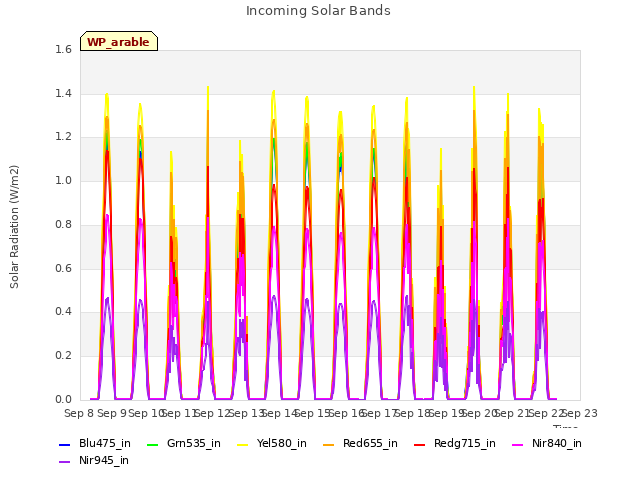Click the 0.8 y-axis tick label
This screenshot has width=640, height=480.
pos(63,224)
